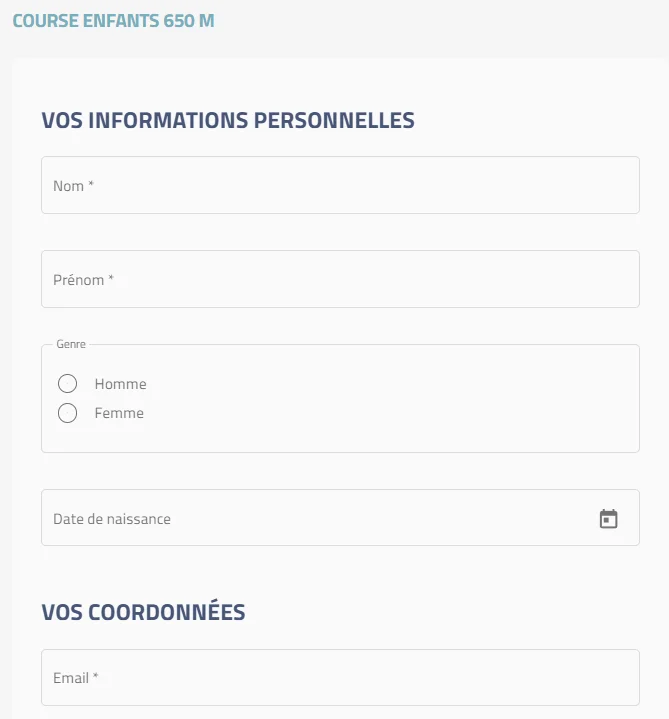Select the Femme radio button

67,413
